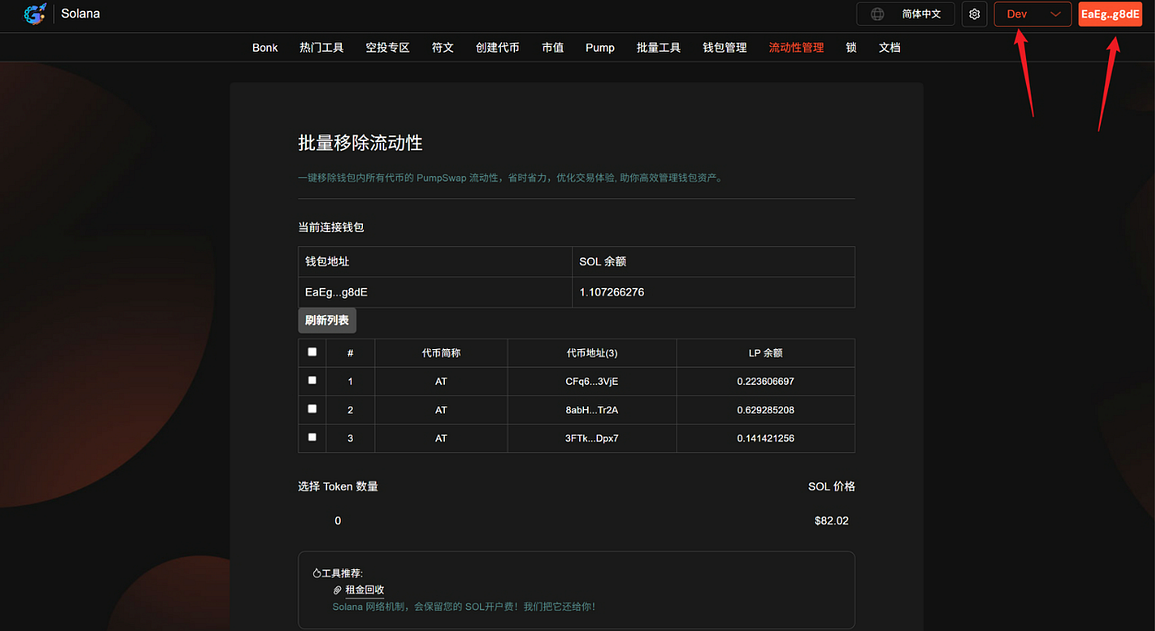The height and width of the screenshot is (631, 1155).
Task: Open settings via the gear icon
Action: click(975, 14)
